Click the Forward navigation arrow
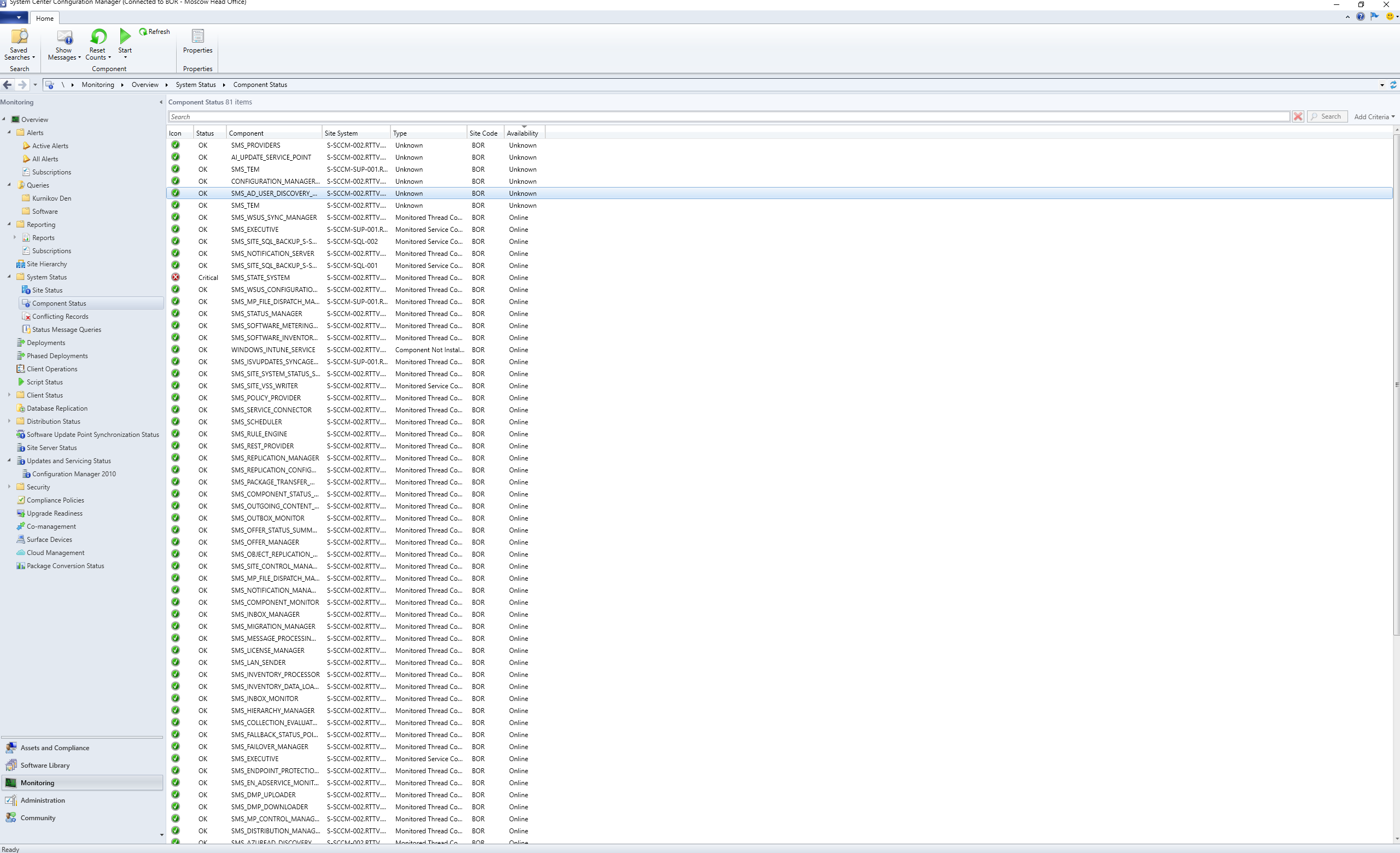Viewport: 1400px width, 853px height. [x=22, y=85]
